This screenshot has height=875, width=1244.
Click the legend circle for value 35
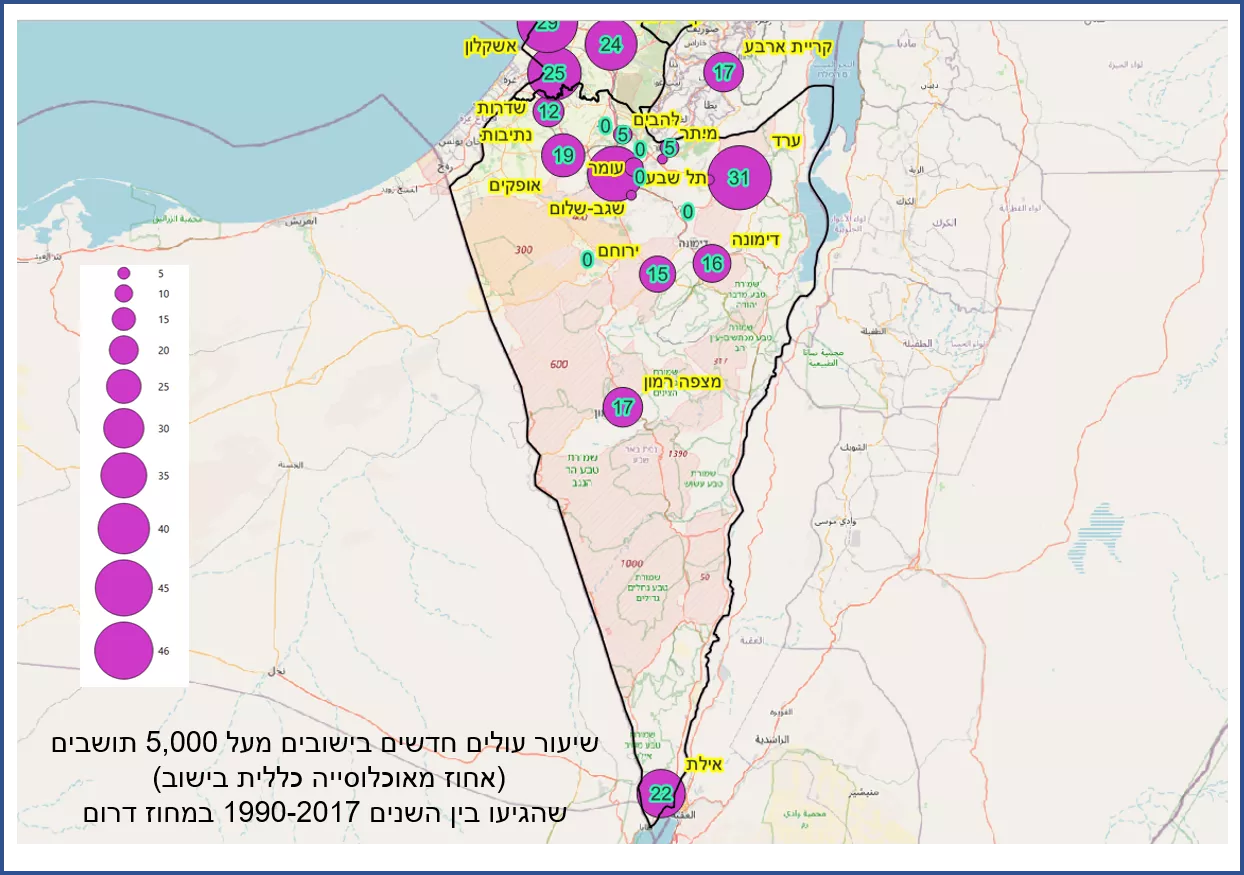(124, 475)
